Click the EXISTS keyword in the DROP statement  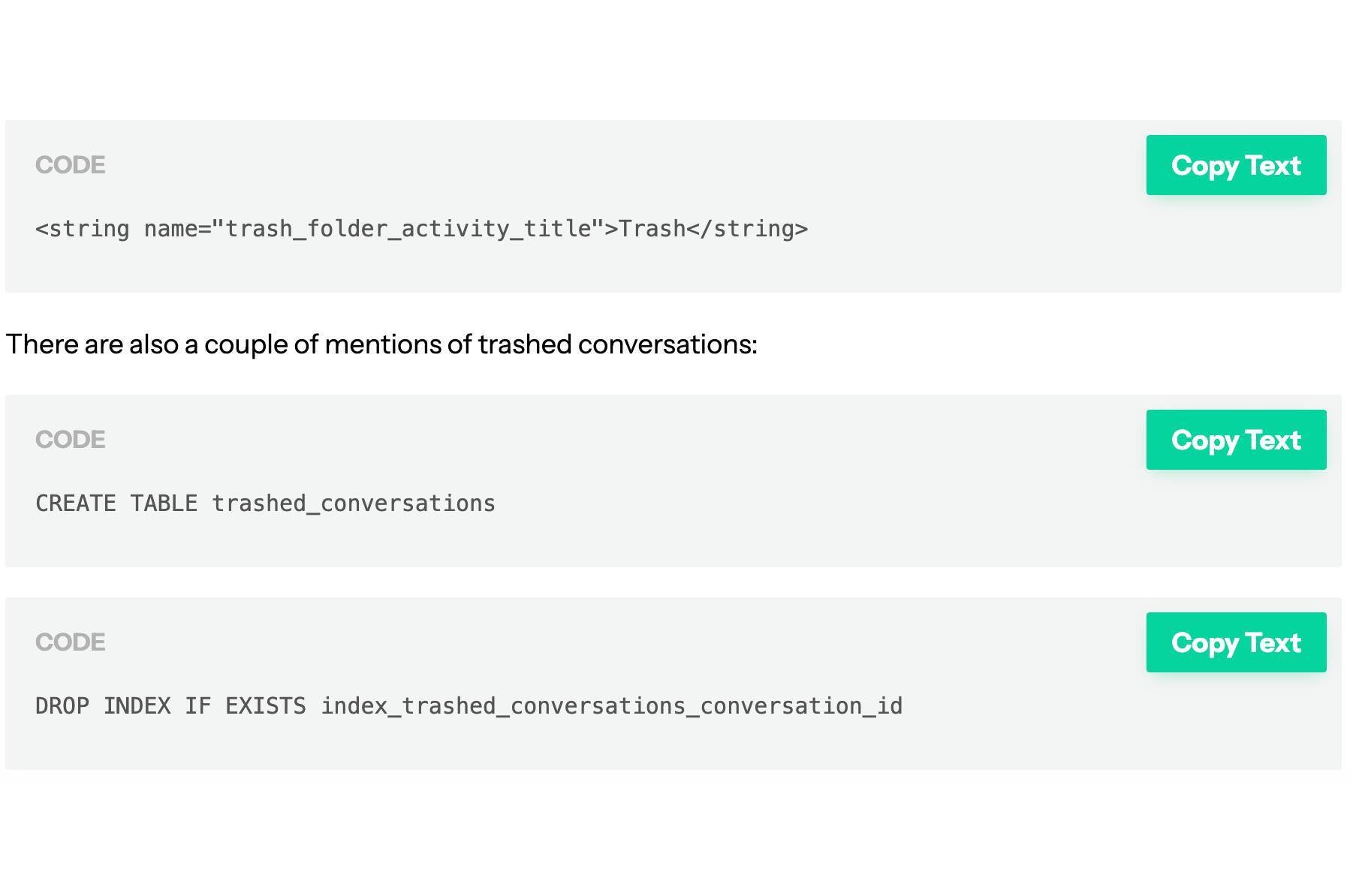[x=266, y=706]
